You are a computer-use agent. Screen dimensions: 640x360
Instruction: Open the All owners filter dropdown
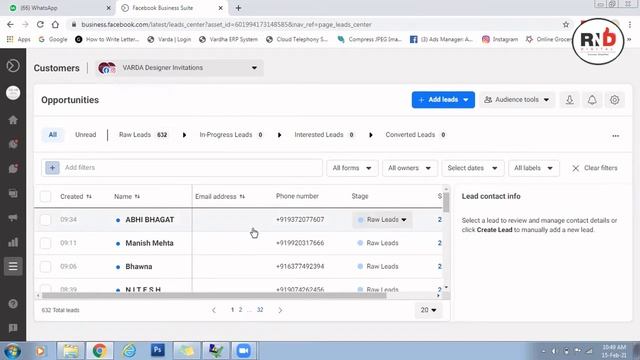click(409, 168)
